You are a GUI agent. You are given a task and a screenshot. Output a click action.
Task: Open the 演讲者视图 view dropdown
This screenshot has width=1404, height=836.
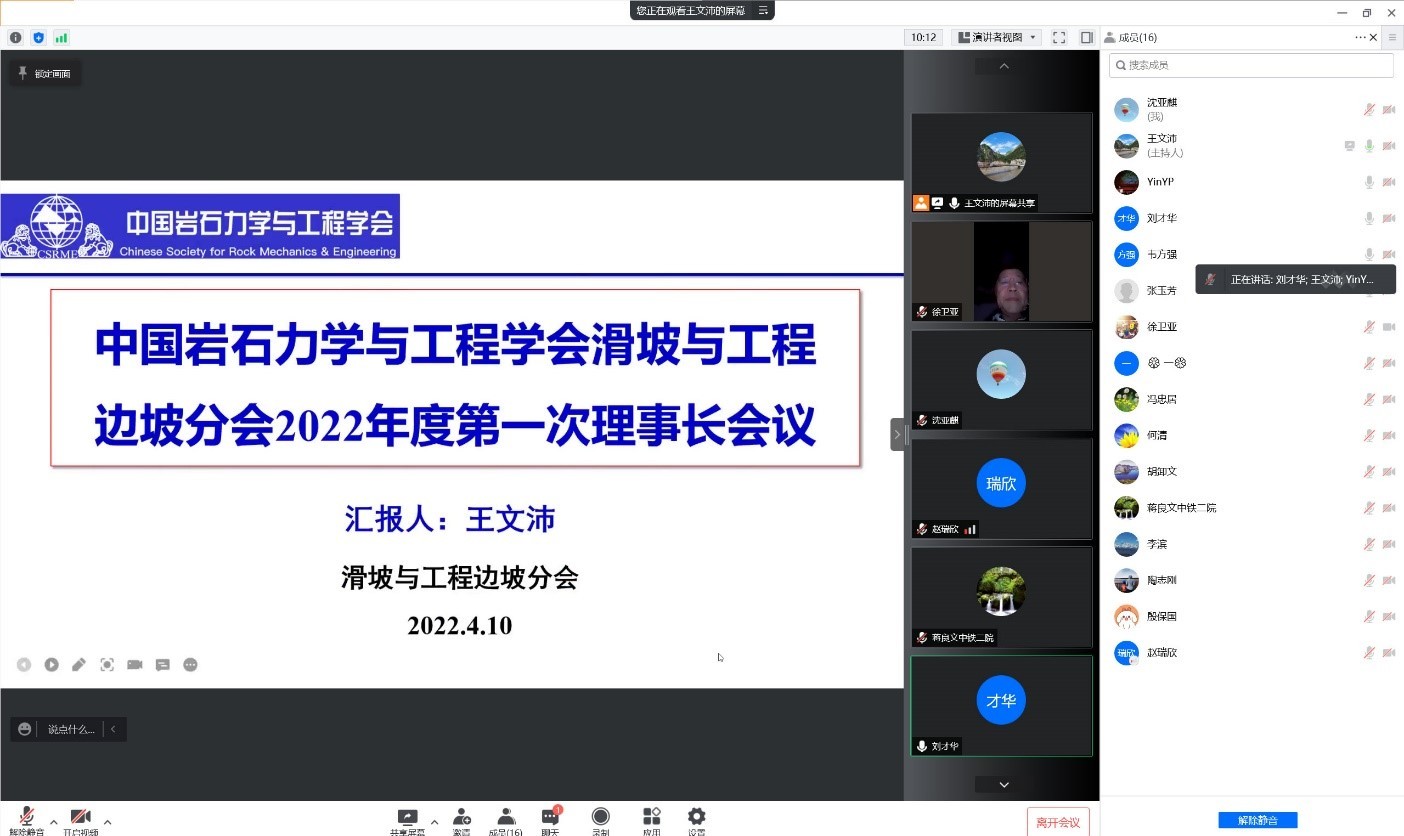coord(996,38)
